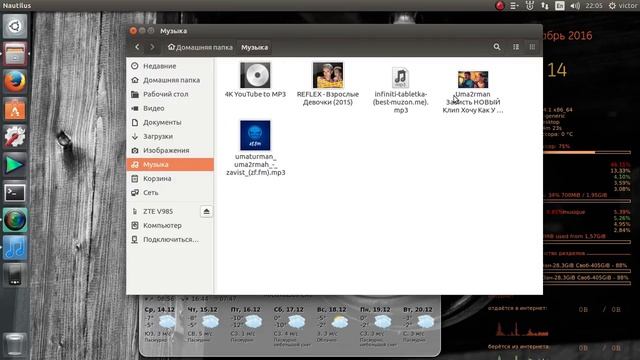Open the phone device icon in the launcher
Screen dimensions: 640x360
[x=15, y=275]
